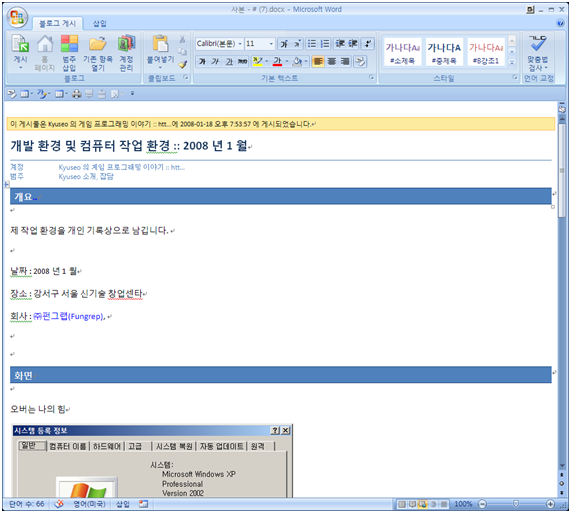Screen dimensions: 571x513
Task: Switch to Web Layout view button
Action: (423, 504)
